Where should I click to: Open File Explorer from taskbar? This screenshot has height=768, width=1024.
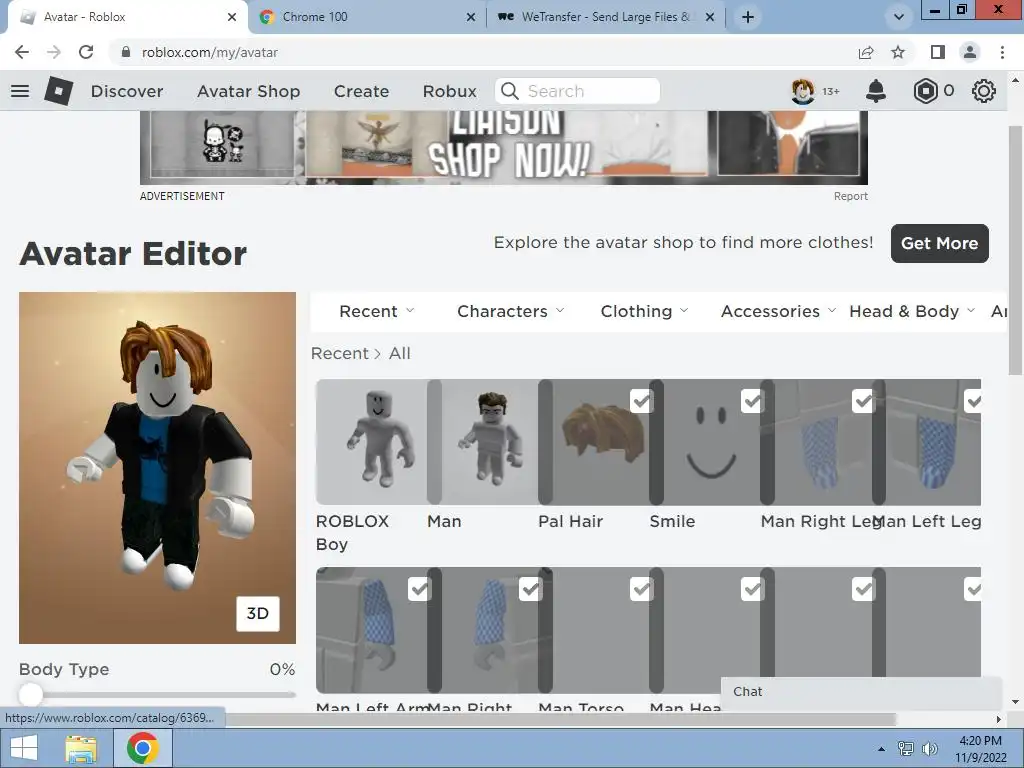click(81, 748)
